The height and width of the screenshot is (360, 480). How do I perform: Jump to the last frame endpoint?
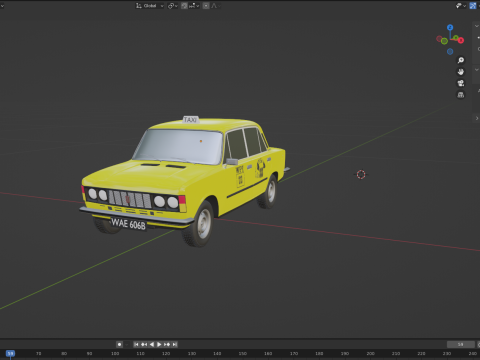pyautogui.click(x=175, y=344)
